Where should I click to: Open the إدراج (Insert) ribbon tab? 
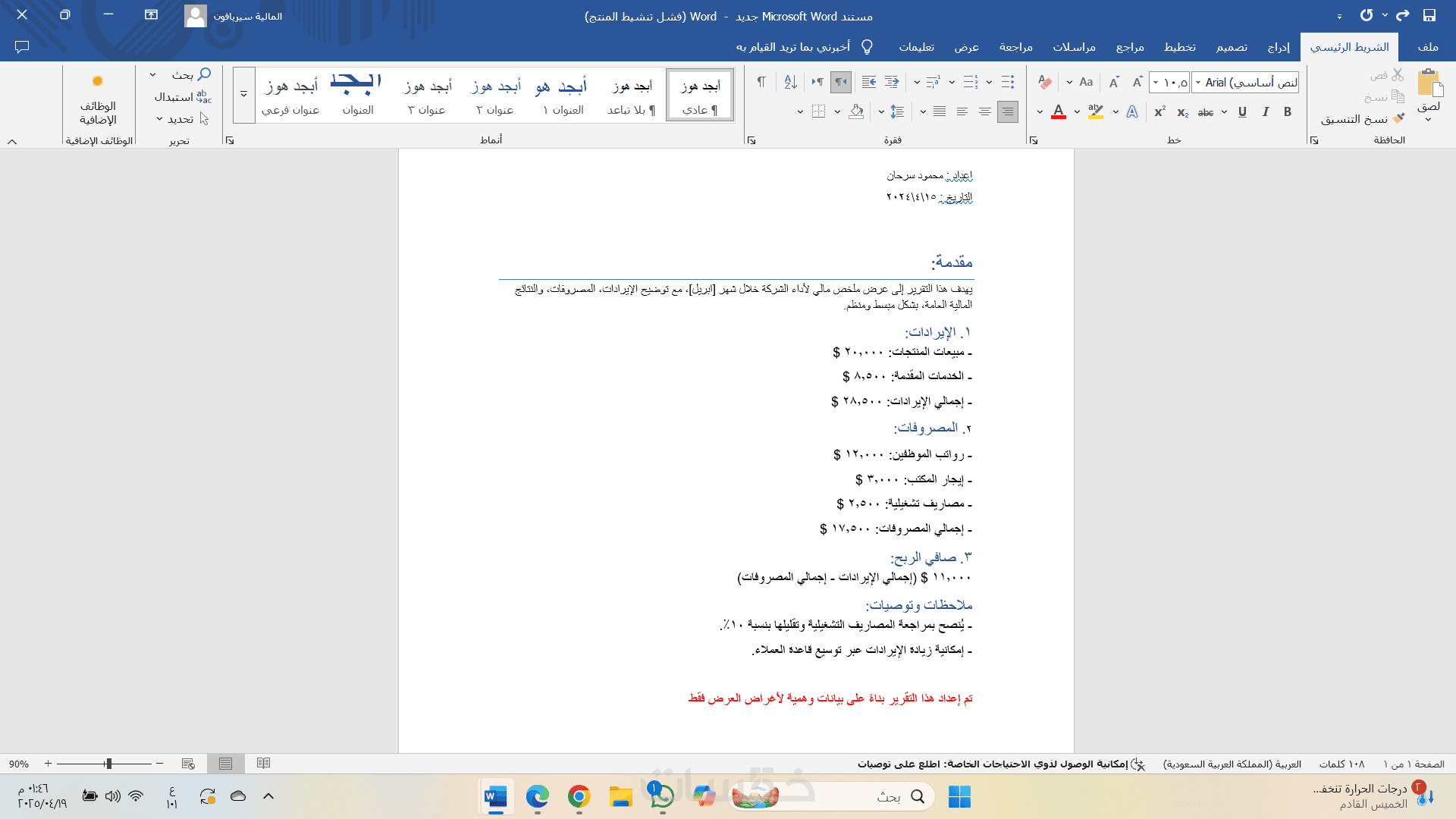pyautogui.click(x=1279, y=47)
